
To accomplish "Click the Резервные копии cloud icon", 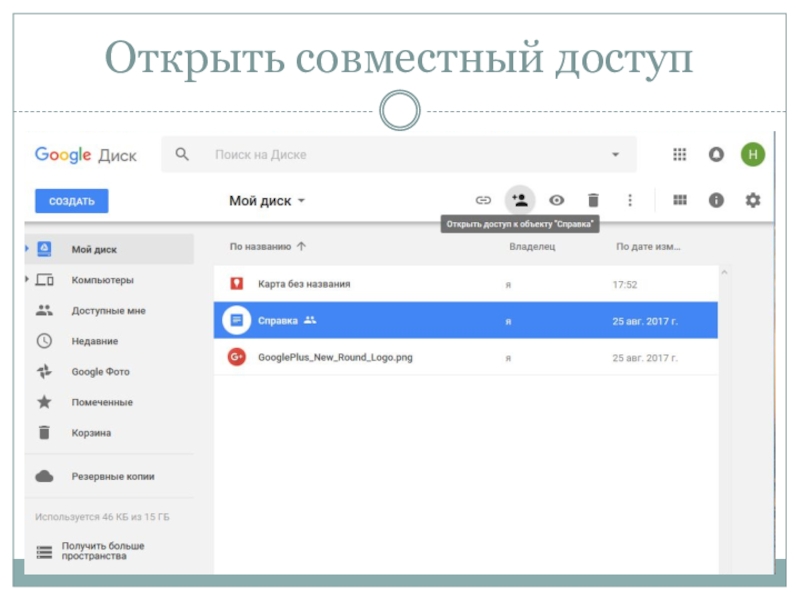I will (44, 476).
